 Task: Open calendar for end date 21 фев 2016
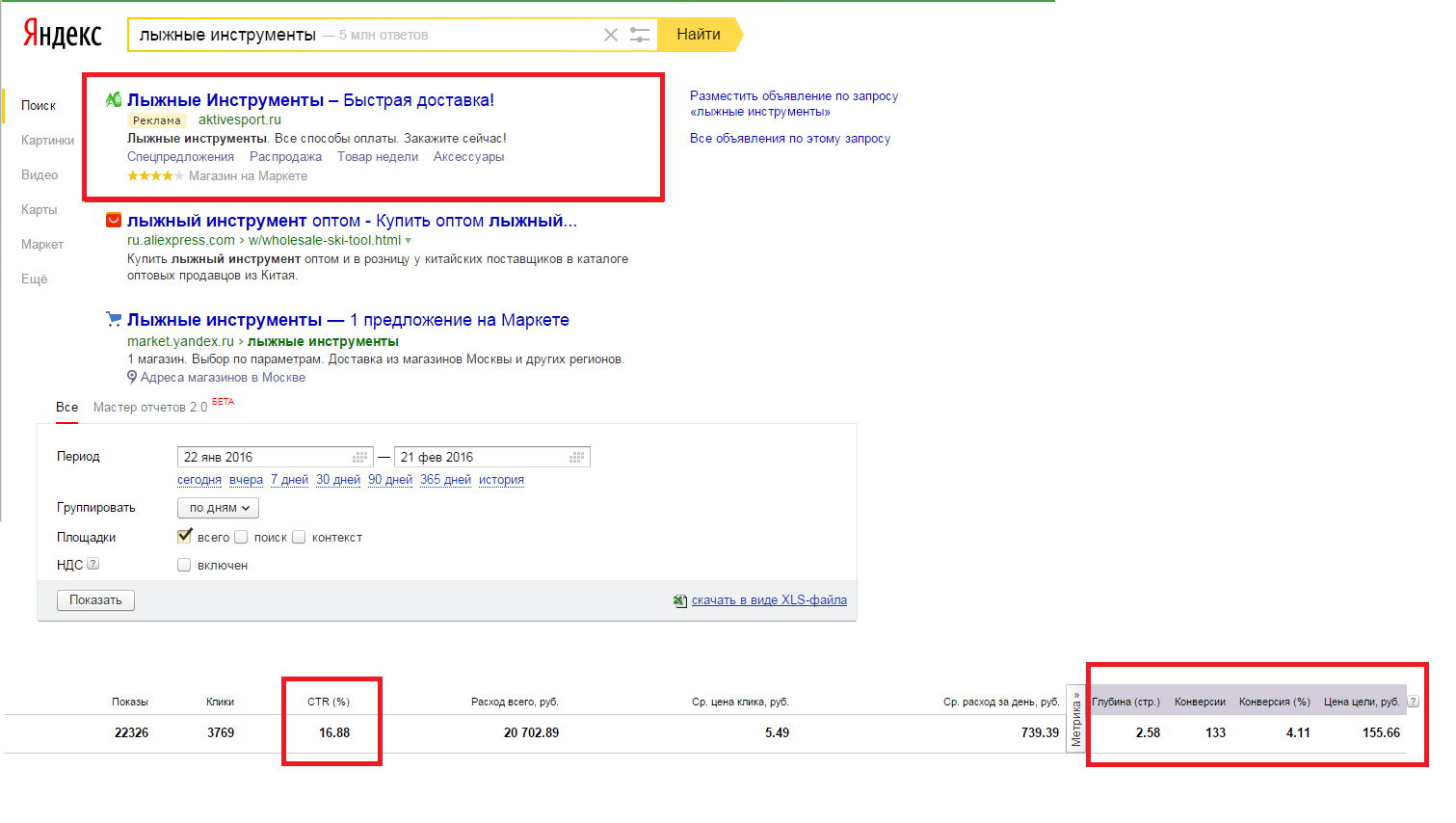click(x=577, y=457)
